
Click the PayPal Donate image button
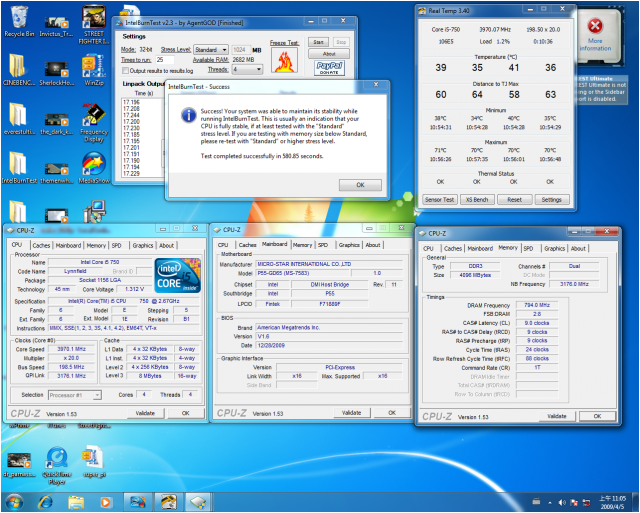pyautogui.click(x=329, y=68)
